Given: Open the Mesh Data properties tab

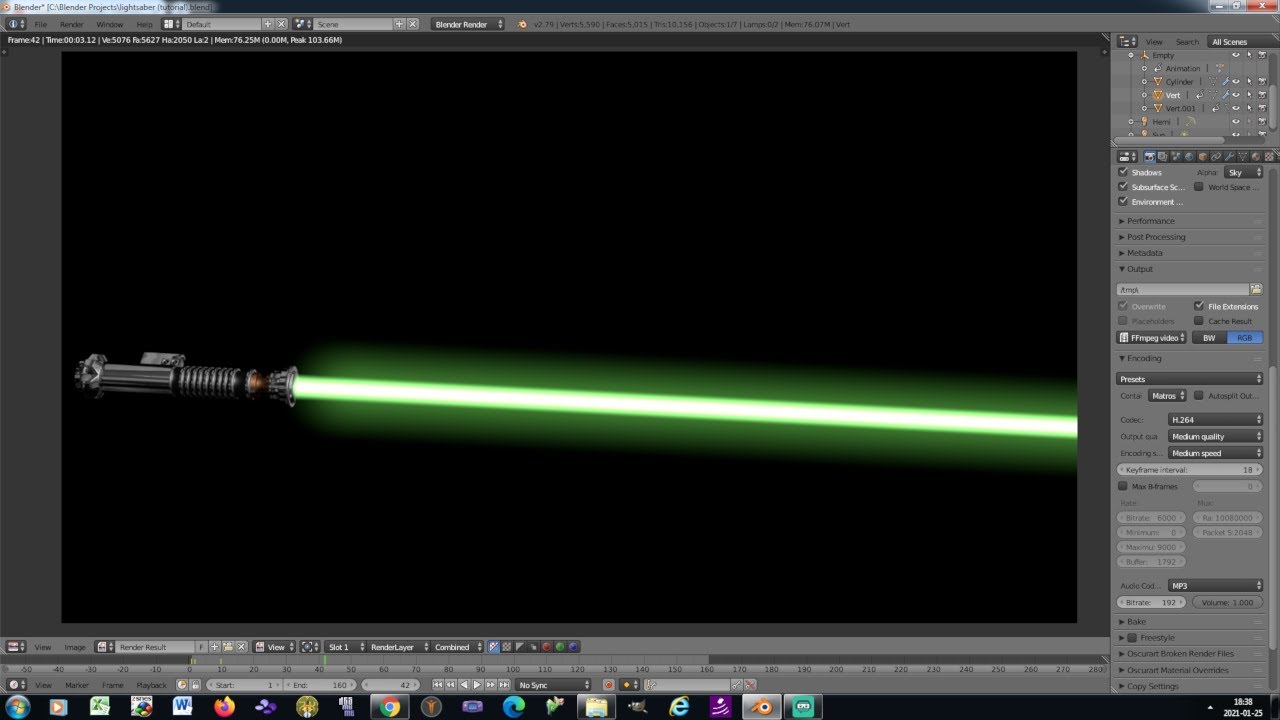Looking at the screenshot, I should [x=1242, y=157].
